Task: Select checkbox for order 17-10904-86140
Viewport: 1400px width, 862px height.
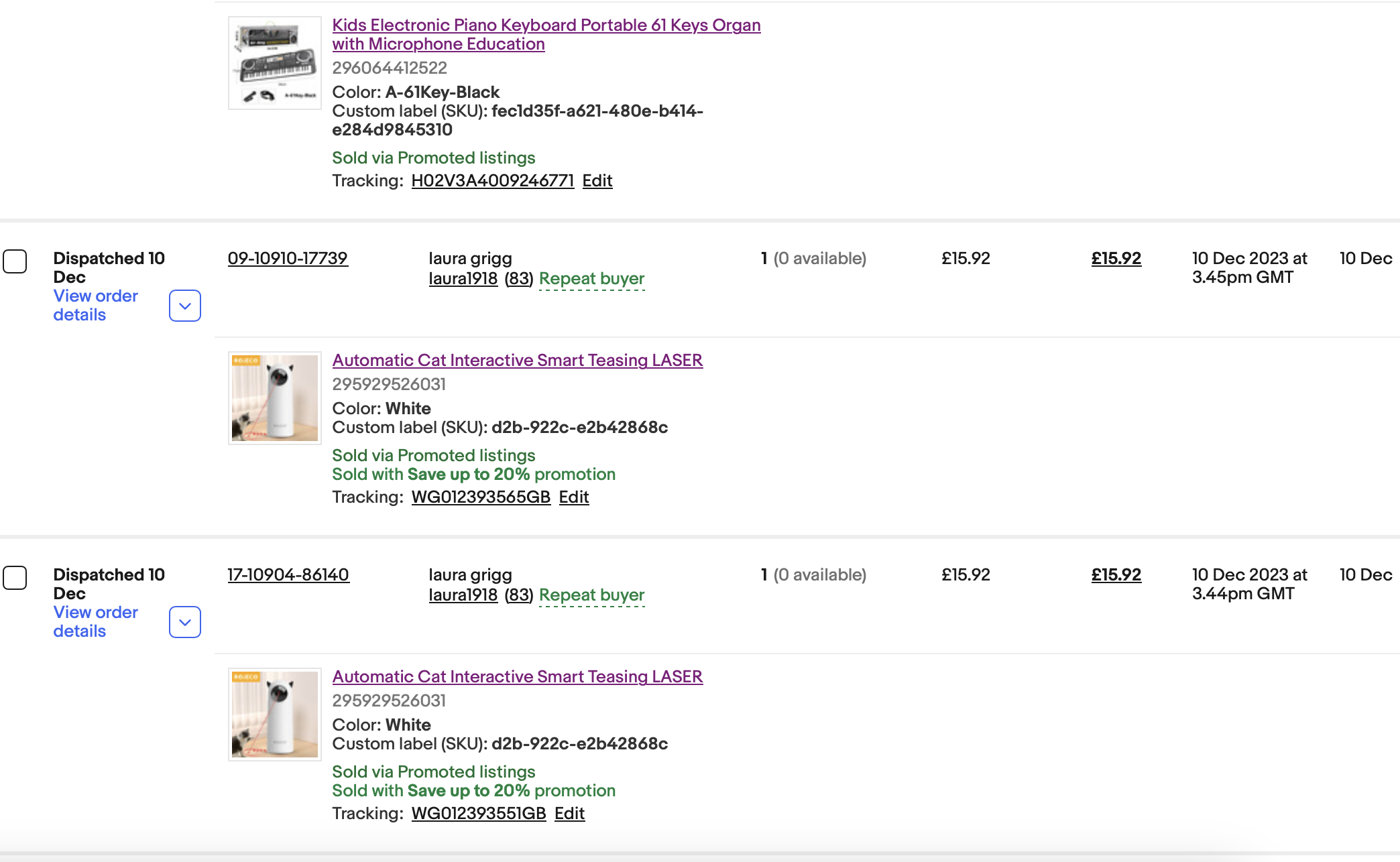Action: tap(15, 578)
